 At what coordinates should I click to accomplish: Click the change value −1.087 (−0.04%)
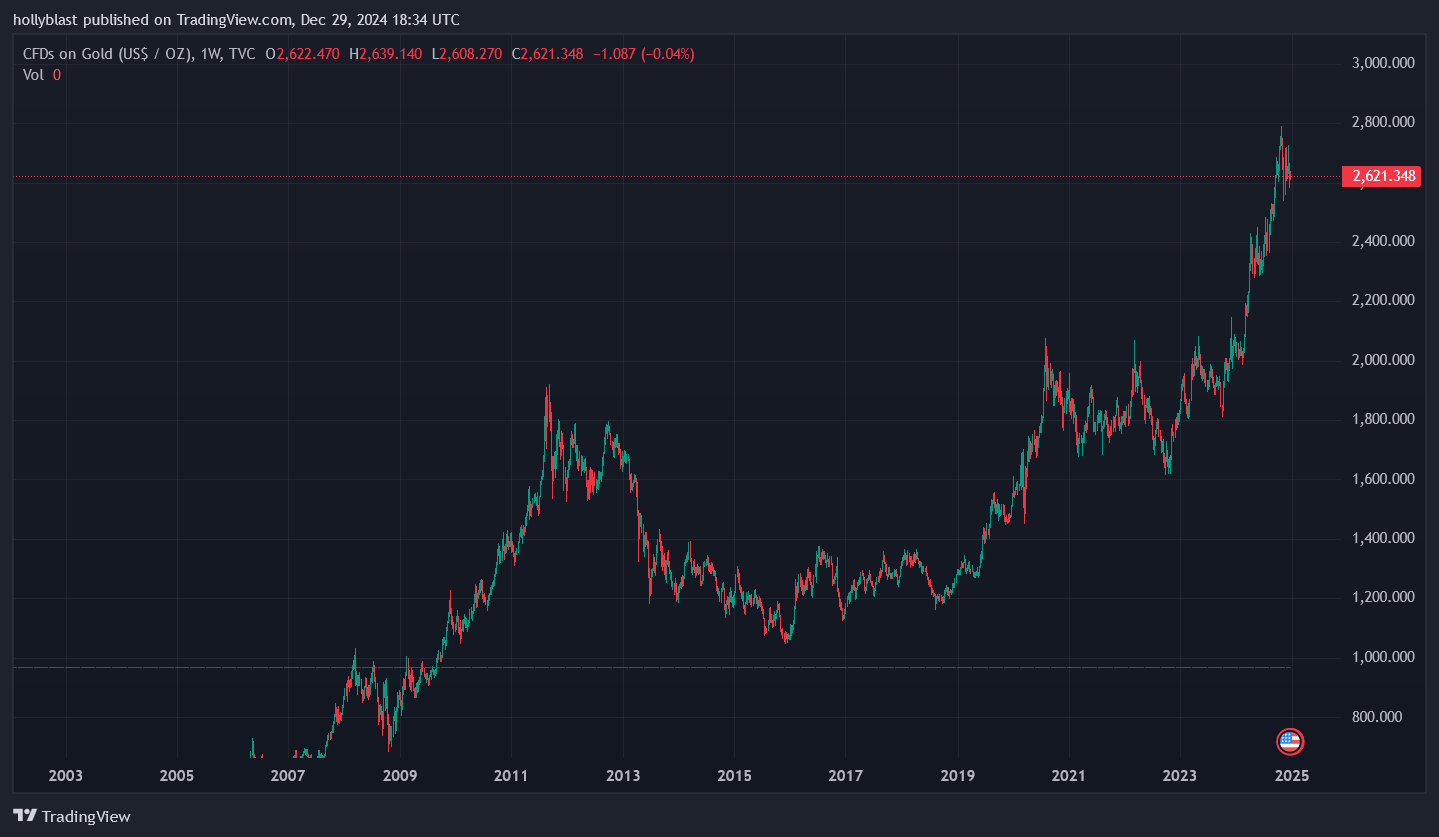(644, 54)
